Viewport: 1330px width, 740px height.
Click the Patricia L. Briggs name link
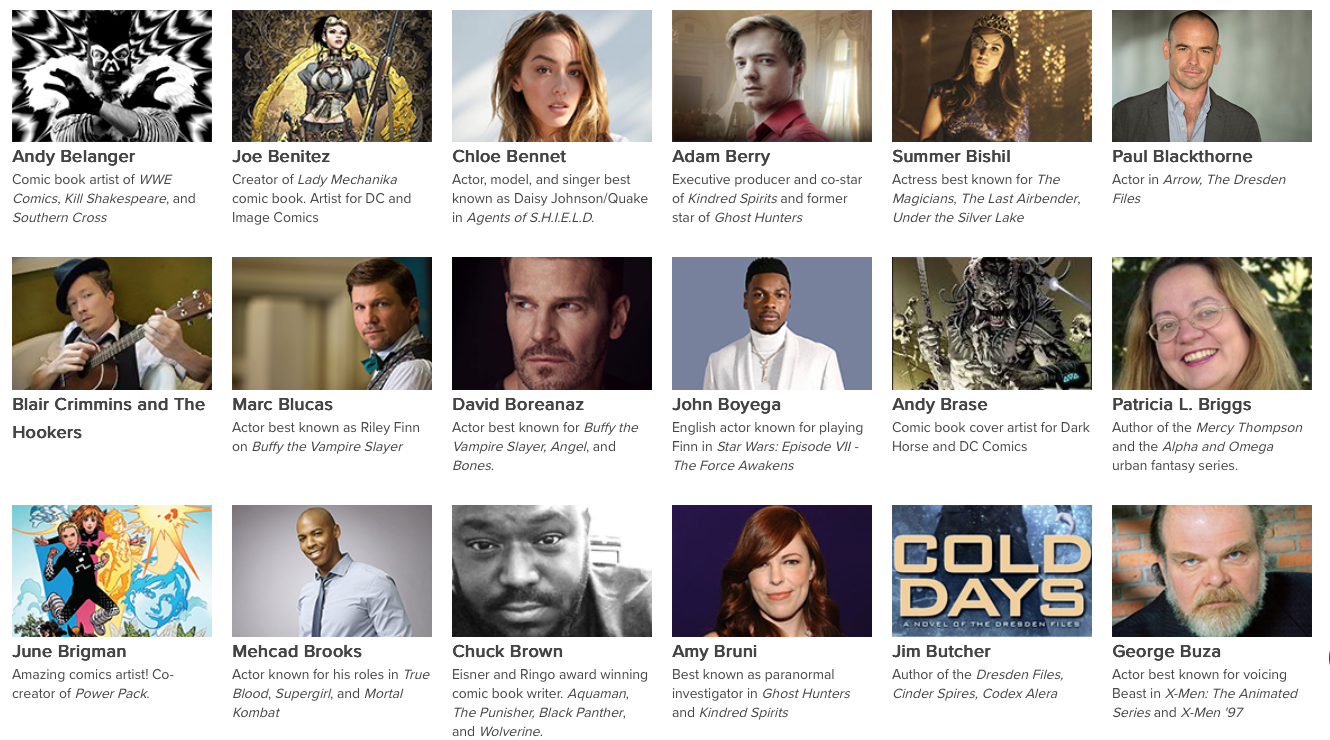(x=1182, y=404)
